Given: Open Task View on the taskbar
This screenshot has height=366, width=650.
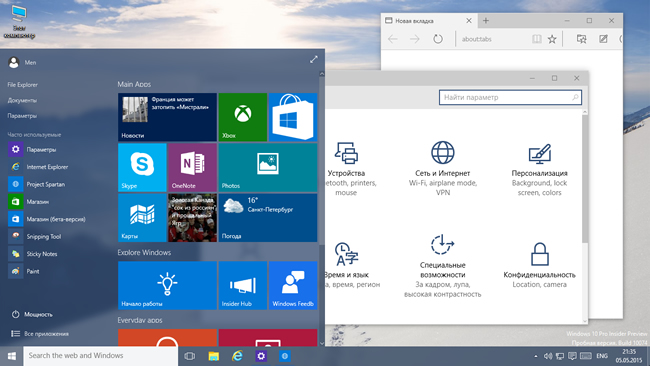Looking at the screenshot, I should 189,356.
